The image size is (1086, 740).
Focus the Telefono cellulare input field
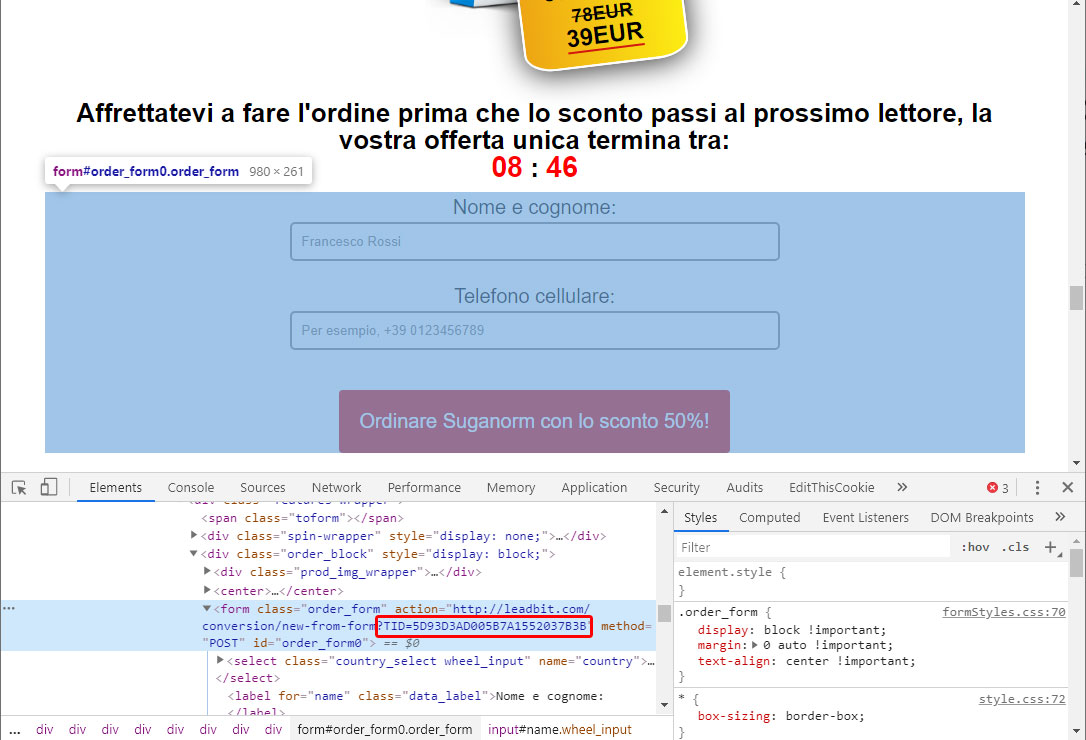point(535,331)
